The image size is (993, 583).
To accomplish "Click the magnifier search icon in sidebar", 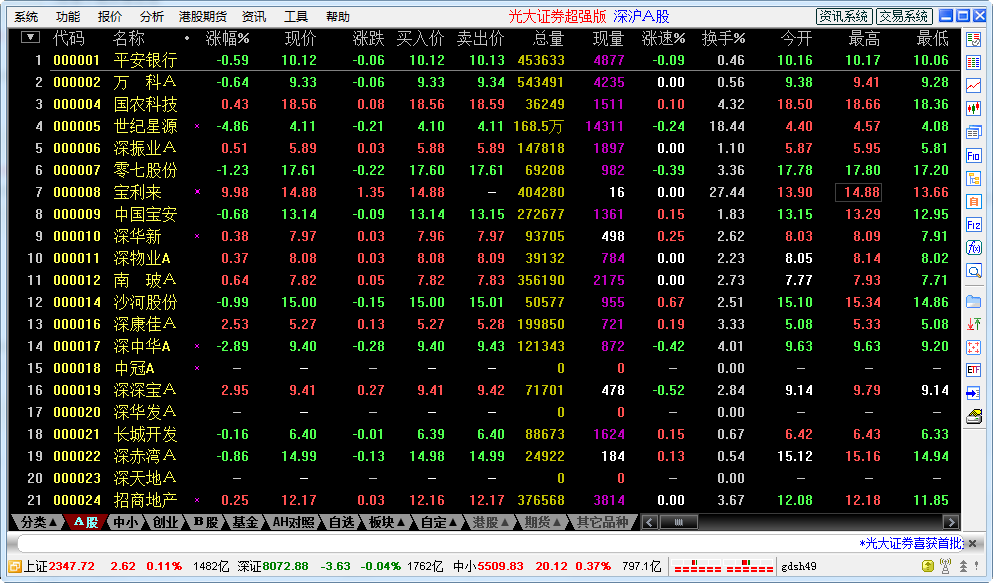I will coord(973,271).
